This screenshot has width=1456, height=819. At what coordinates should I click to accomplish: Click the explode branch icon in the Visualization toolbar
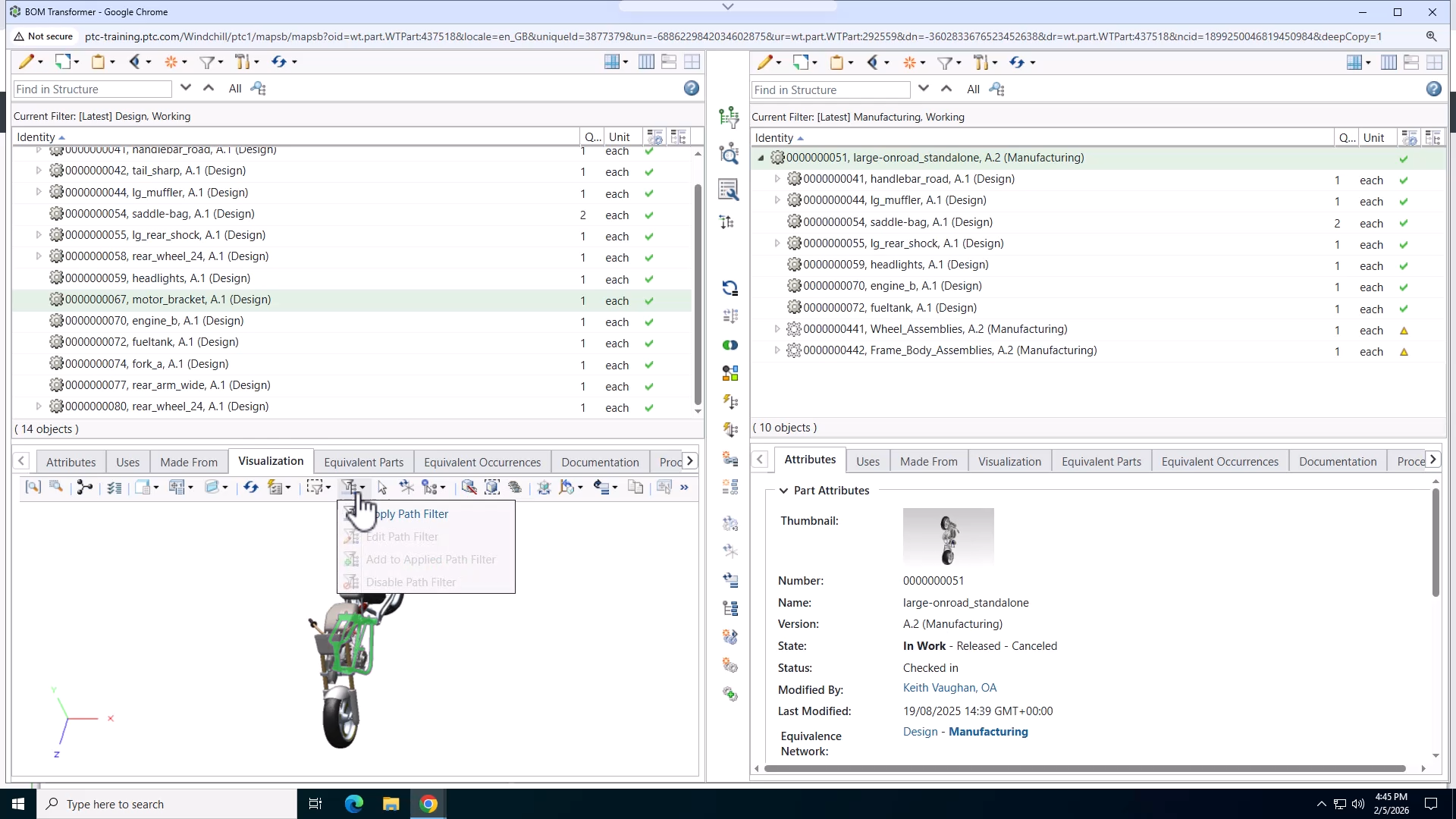[84, 487]
